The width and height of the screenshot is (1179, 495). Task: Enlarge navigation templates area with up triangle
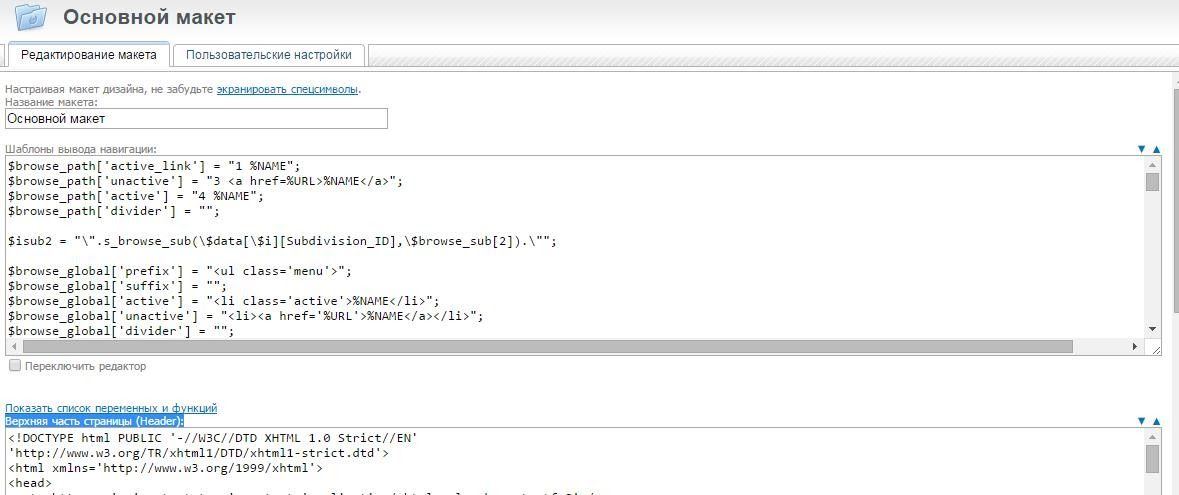[x=1157, y=150]
